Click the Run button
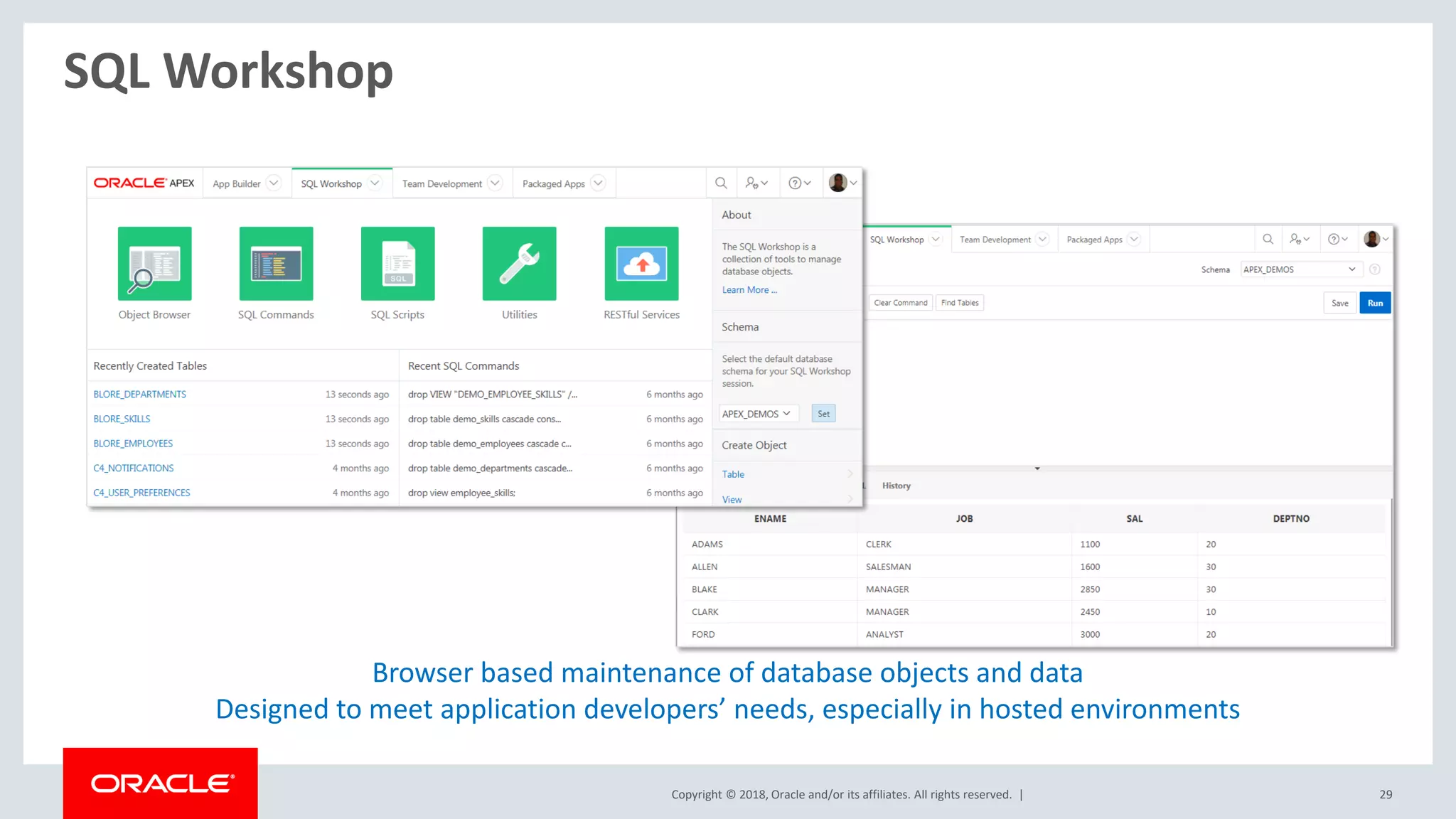This screenshot has width=1456, height=819. [1375, 303]
